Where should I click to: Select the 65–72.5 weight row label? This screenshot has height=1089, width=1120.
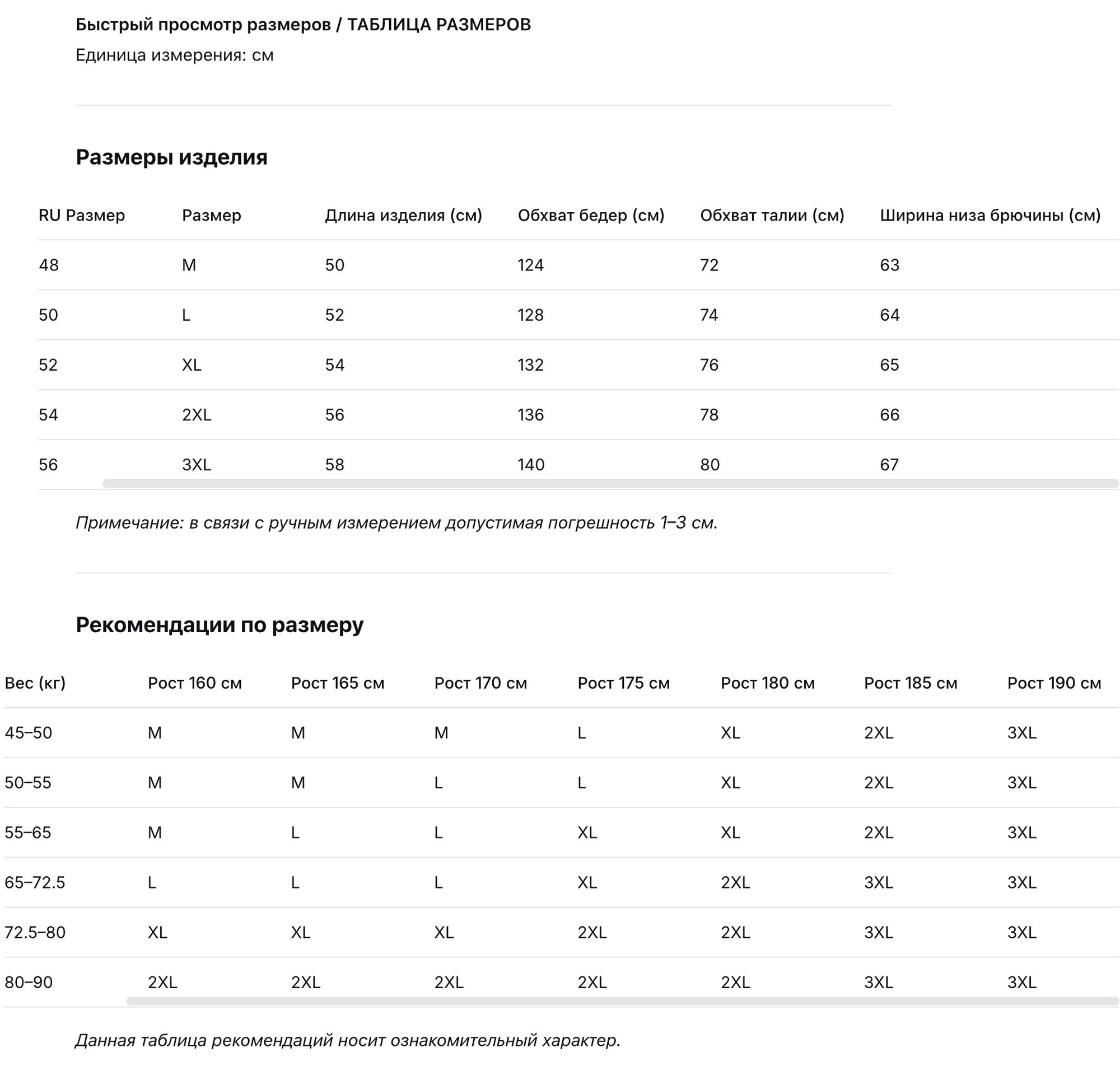(35, 882)
